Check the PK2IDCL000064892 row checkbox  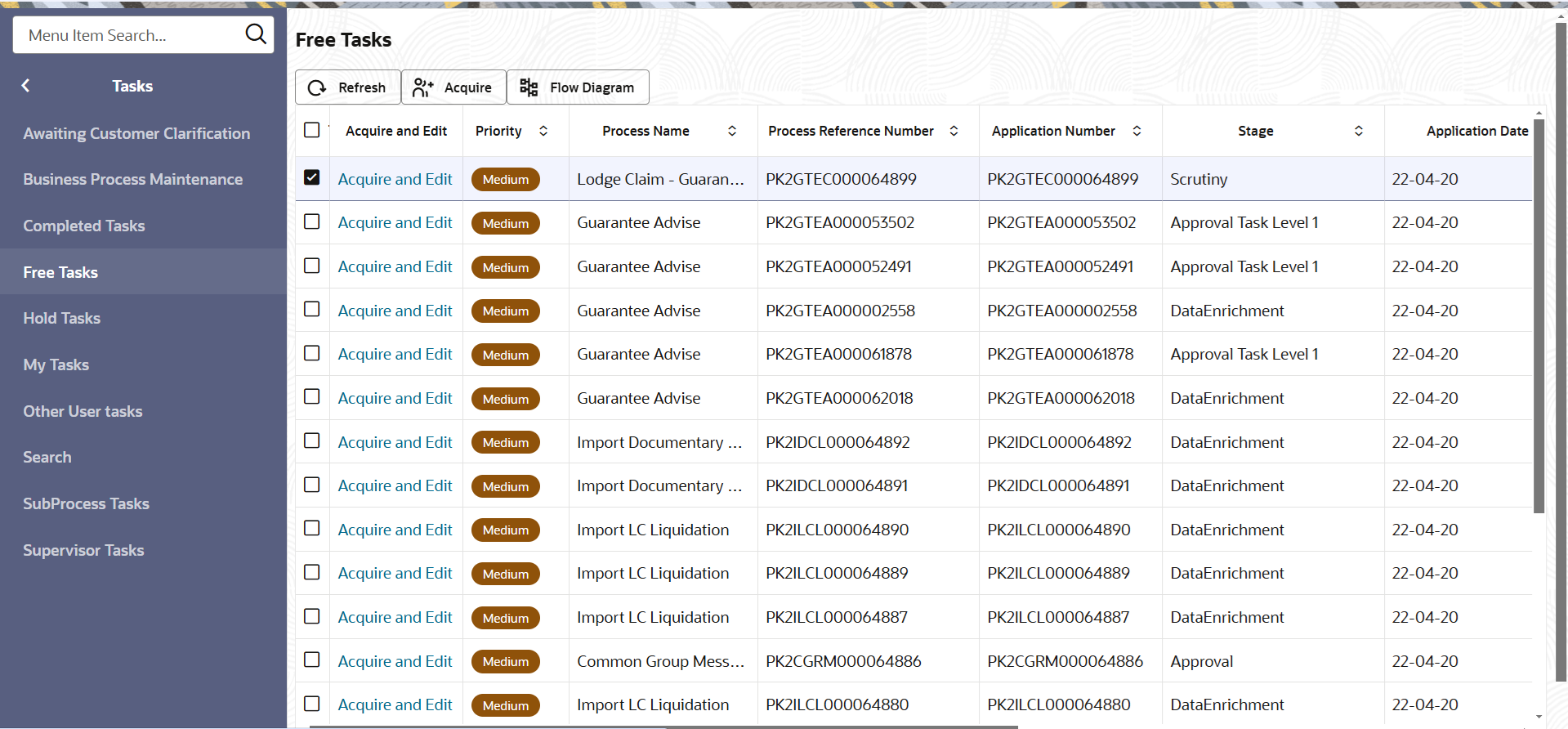coord(311,441)
